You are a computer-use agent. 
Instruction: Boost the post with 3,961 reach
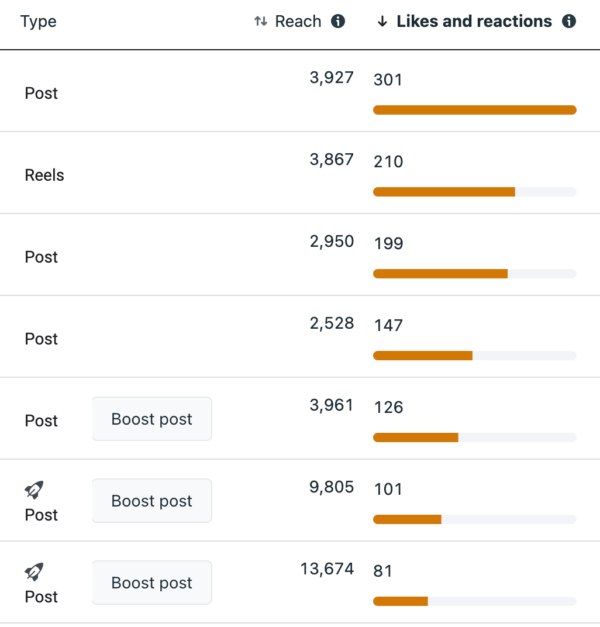152,419
